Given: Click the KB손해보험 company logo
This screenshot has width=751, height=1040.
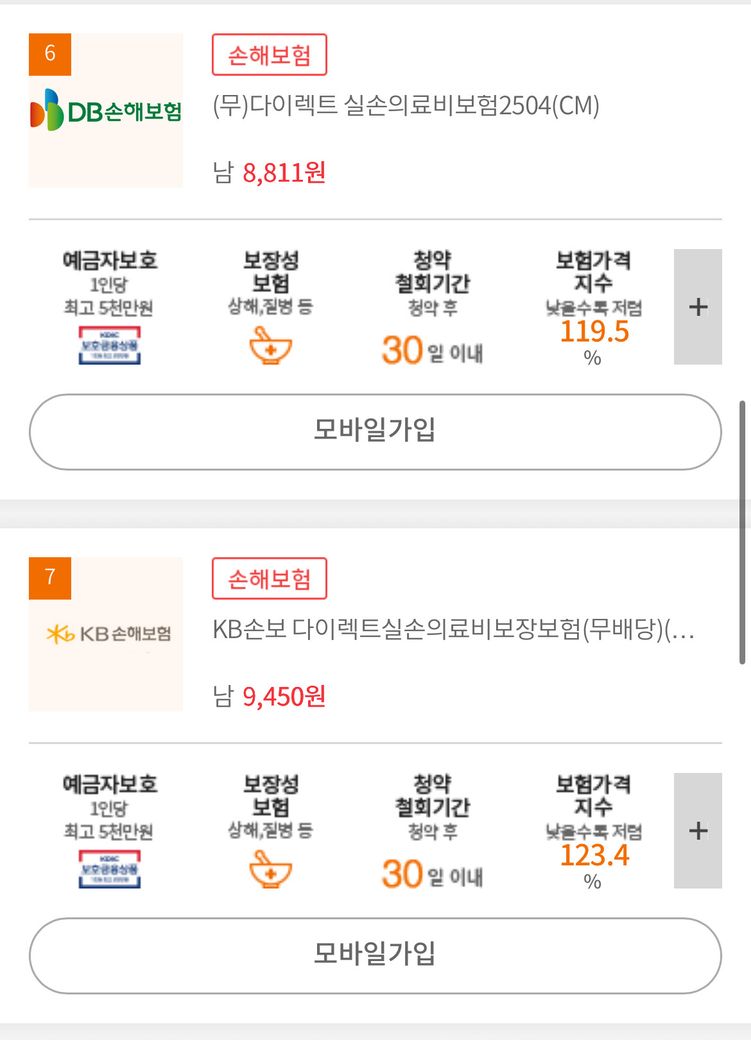Looking at the screenshot, I should pyautogui.click(x=106, y=634).
